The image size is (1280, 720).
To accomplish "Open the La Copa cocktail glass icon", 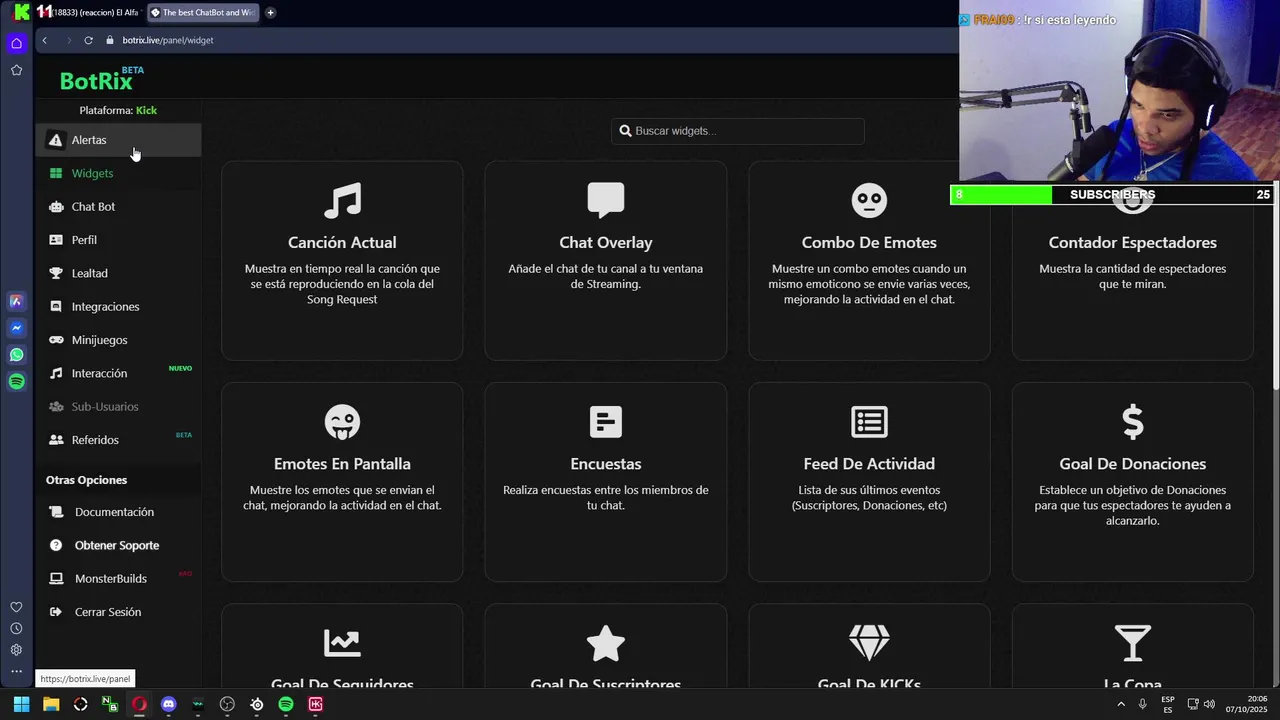I will tap(1133, 643).
